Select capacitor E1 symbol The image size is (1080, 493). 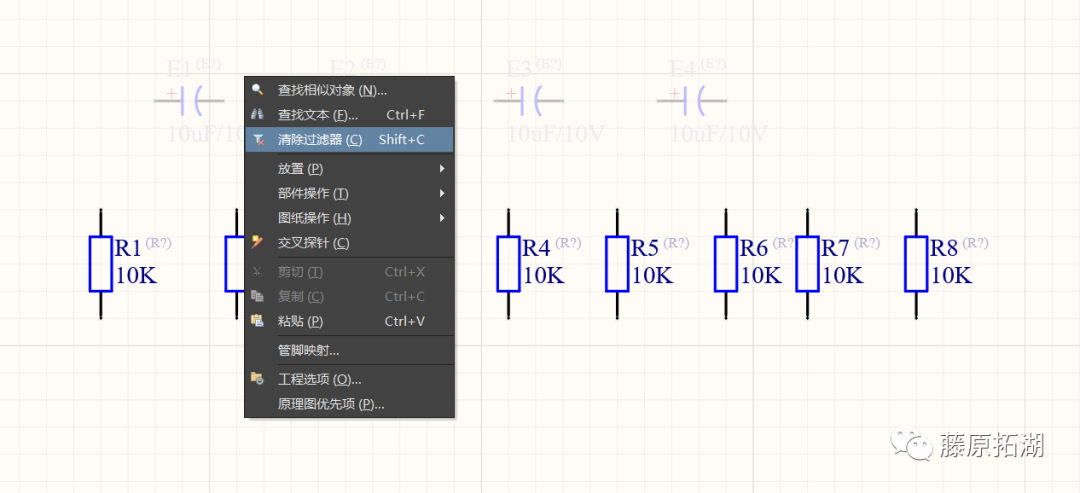[189, 101]
